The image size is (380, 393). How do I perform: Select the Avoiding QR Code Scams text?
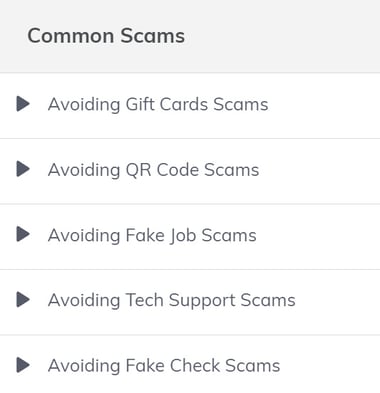(153, 170)
